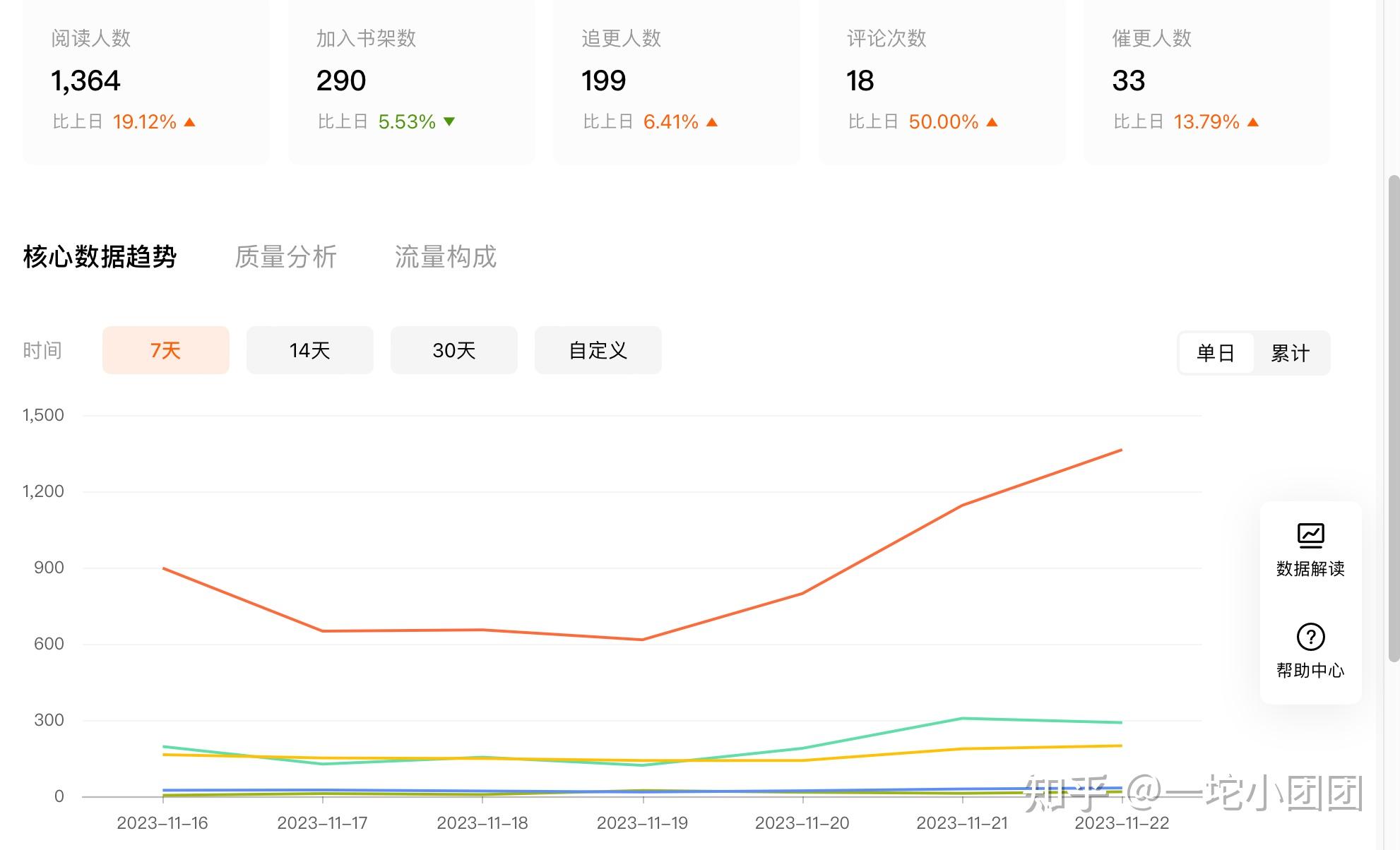Click the green line peak at 2023-11-21

coord(962,719)
